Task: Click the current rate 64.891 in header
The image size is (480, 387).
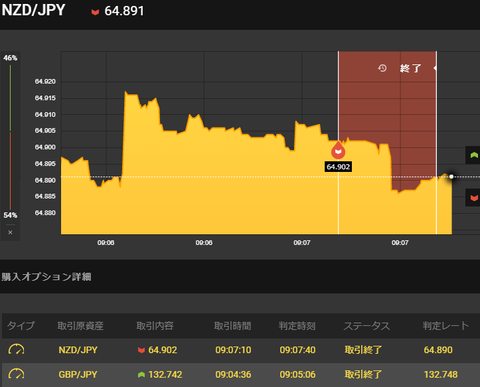Action: [x=124, y=11]
